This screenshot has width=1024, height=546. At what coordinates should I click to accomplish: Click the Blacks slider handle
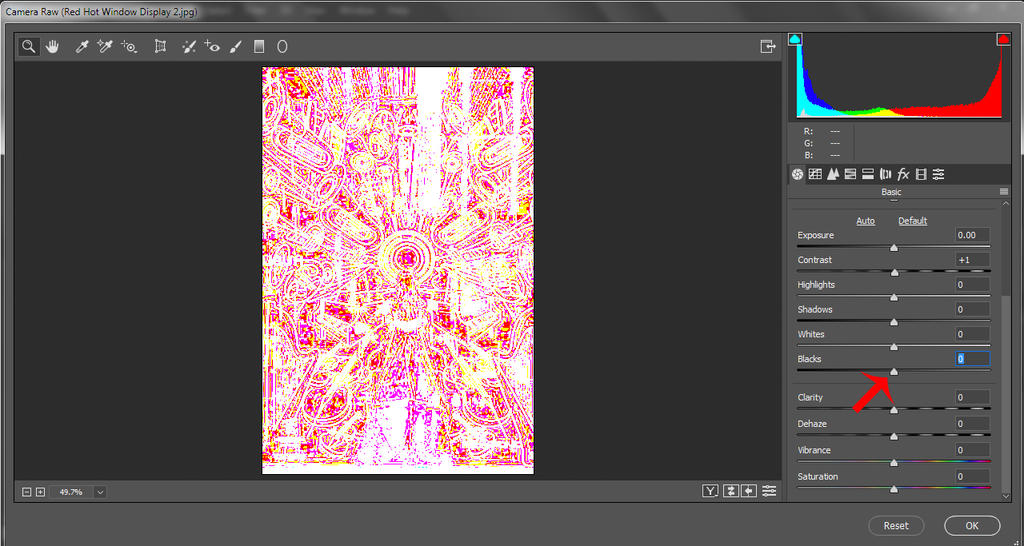pyautogui.click(x=894, y=371)
